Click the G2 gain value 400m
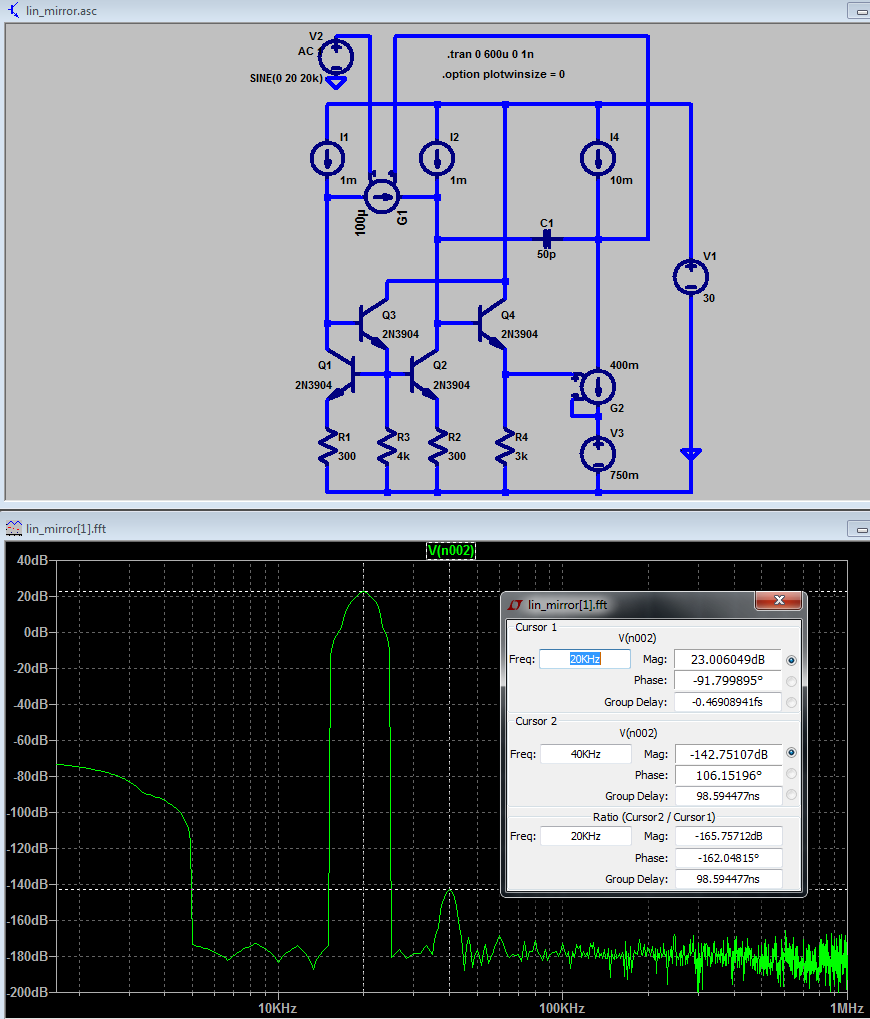Image resolution: width=870 pixels, height=1019 pixels. [x=624, y=365]
